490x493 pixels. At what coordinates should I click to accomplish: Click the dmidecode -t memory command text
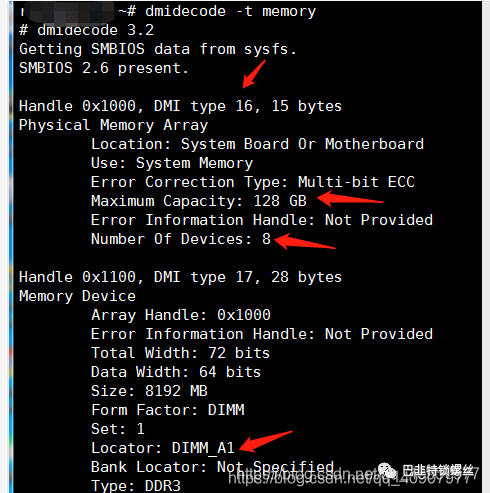pos(230,12)
